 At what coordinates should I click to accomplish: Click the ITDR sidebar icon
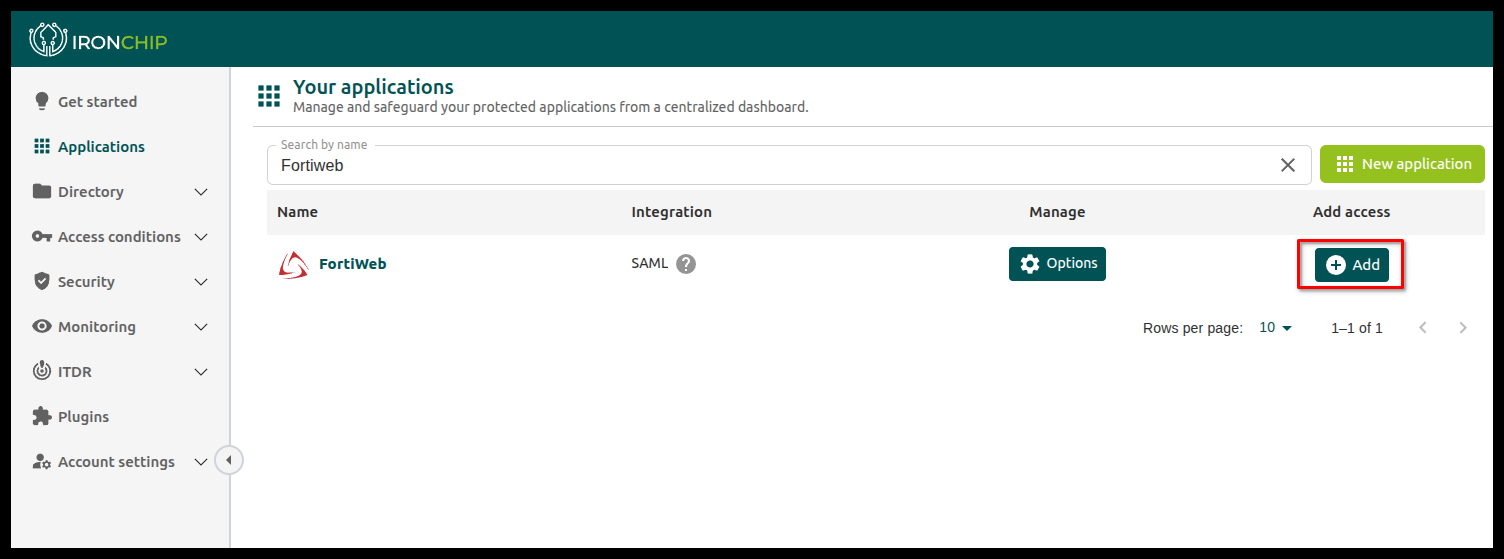point(41,371)
